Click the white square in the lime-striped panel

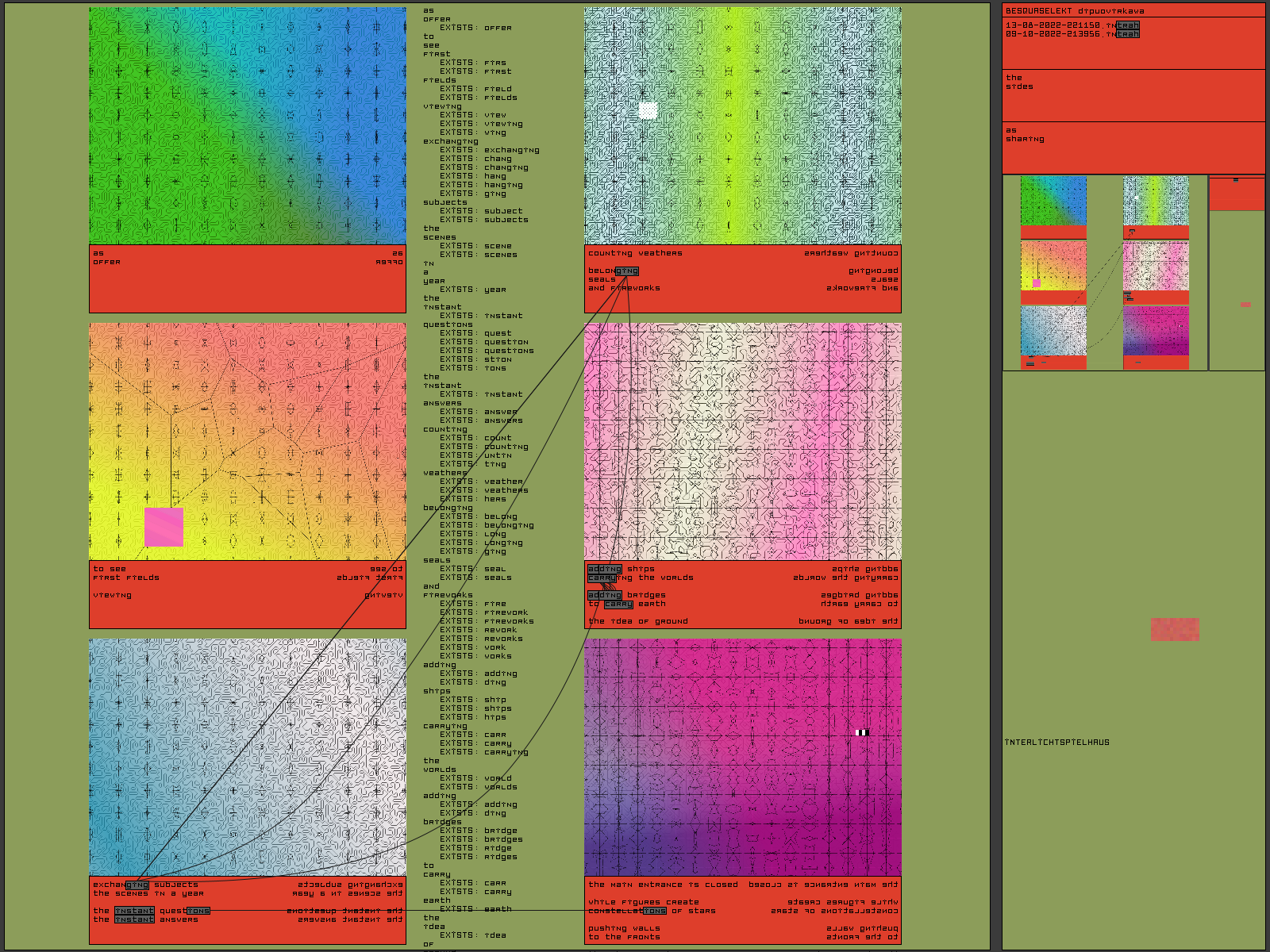point(648,110)
